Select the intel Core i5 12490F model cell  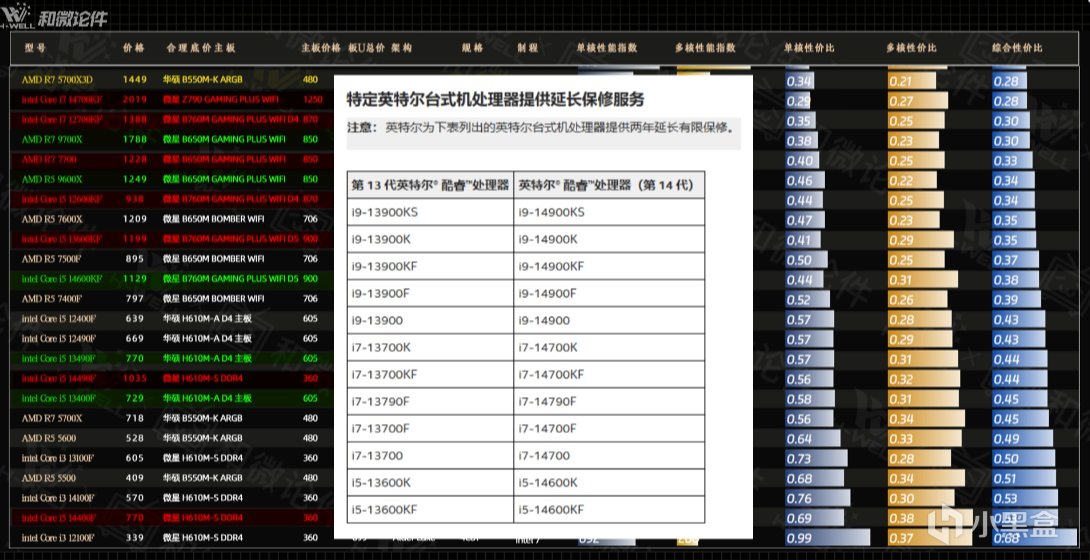pyautogui.click(x=59, y=338)
